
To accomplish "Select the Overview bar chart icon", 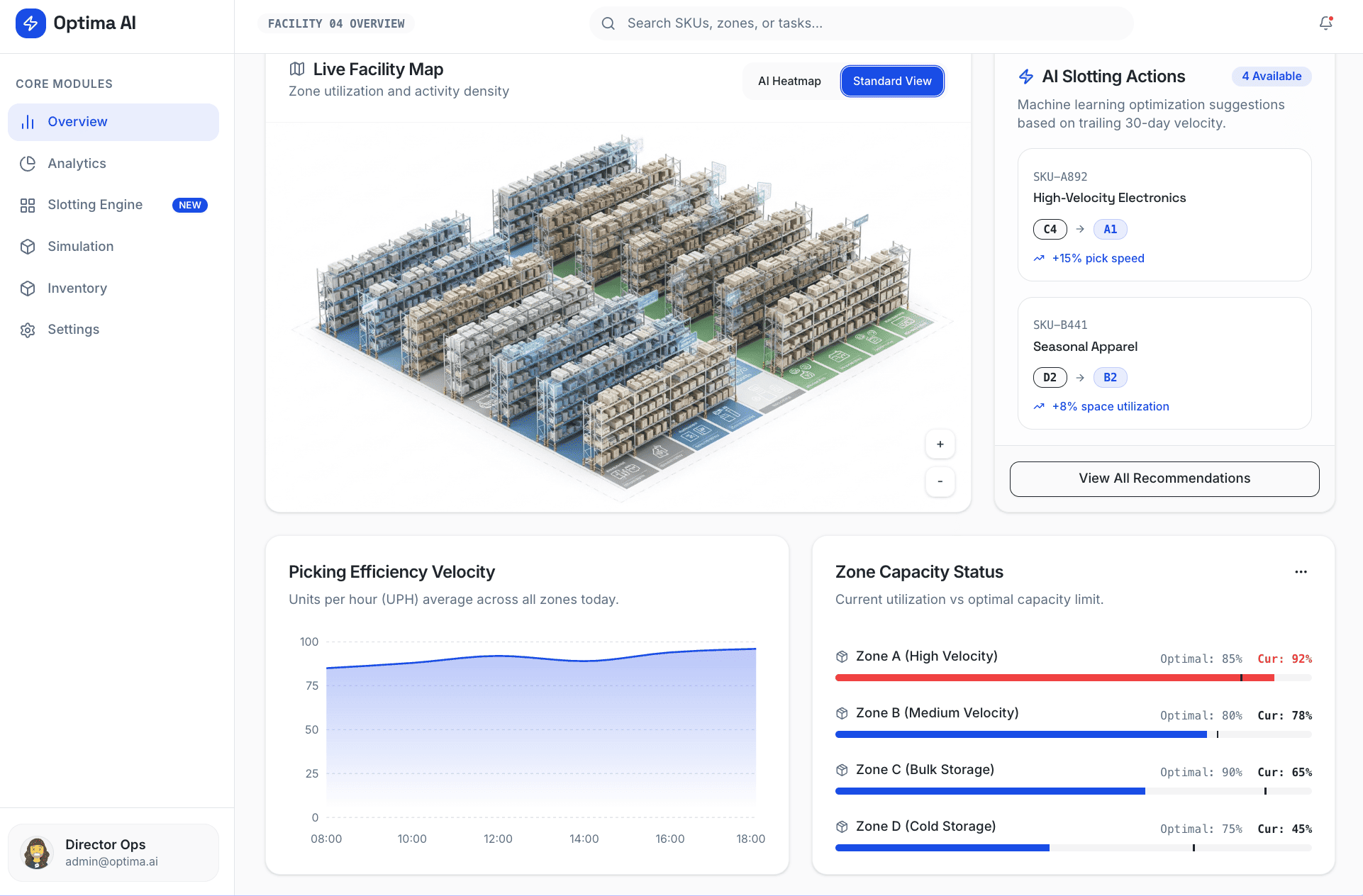I will [28, 121].
